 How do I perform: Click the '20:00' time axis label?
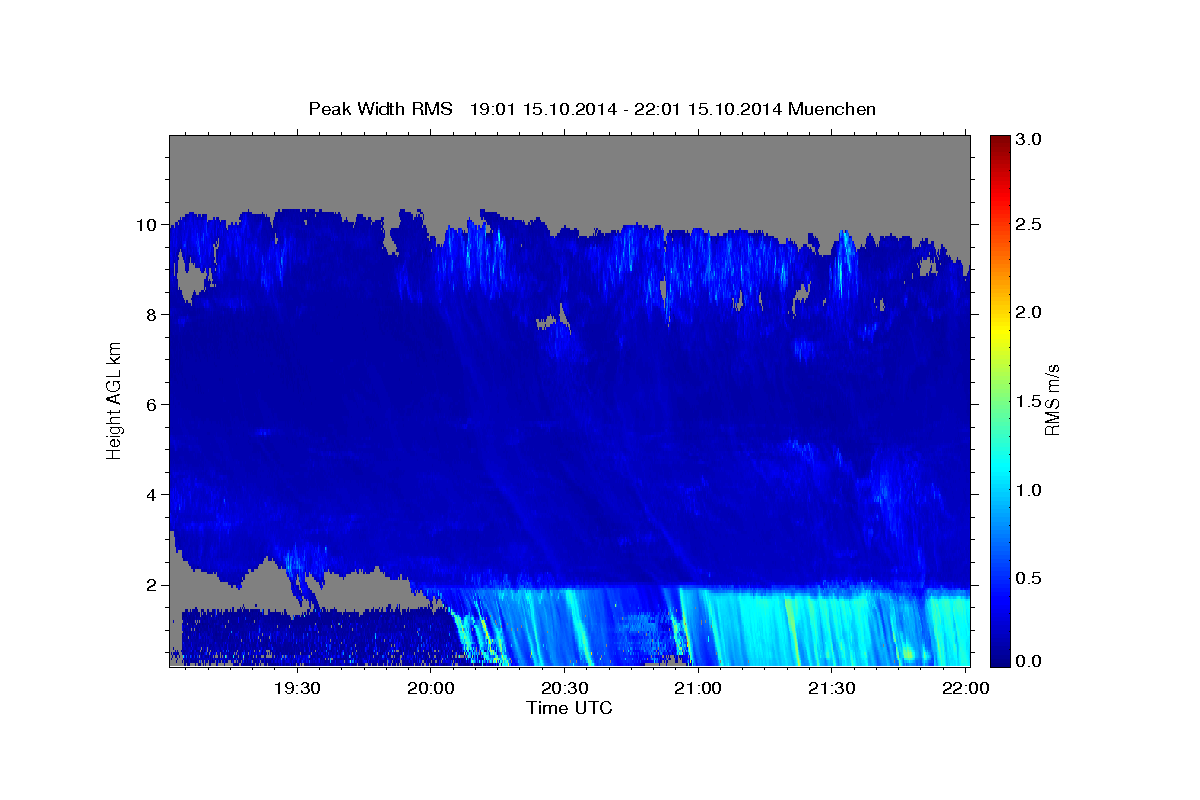[x=432, y=688]
